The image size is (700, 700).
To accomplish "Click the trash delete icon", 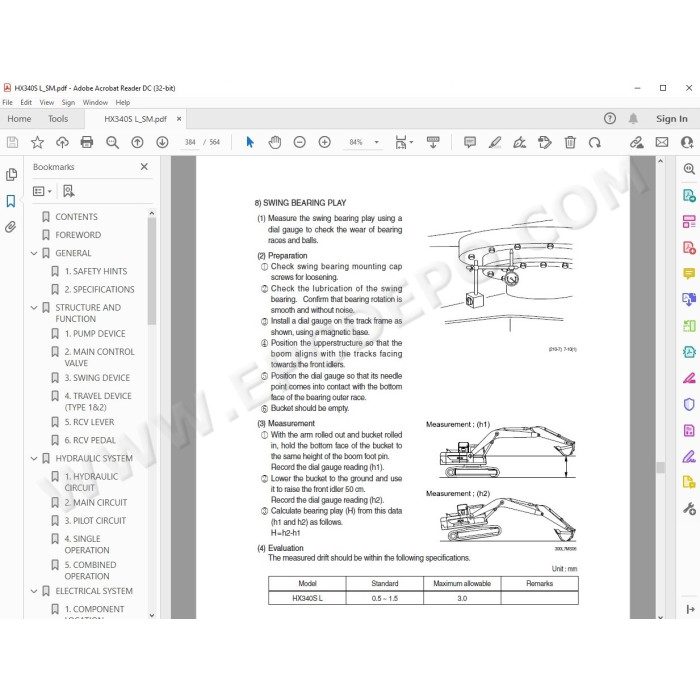I will coord(570,142).
